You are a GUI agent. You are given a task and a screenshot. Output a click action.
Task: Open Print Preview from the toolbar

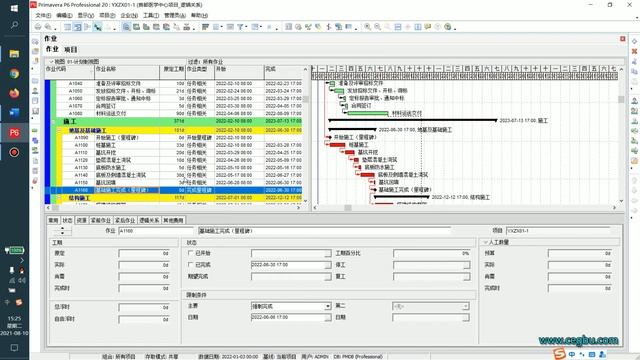[x=48, y=27]
